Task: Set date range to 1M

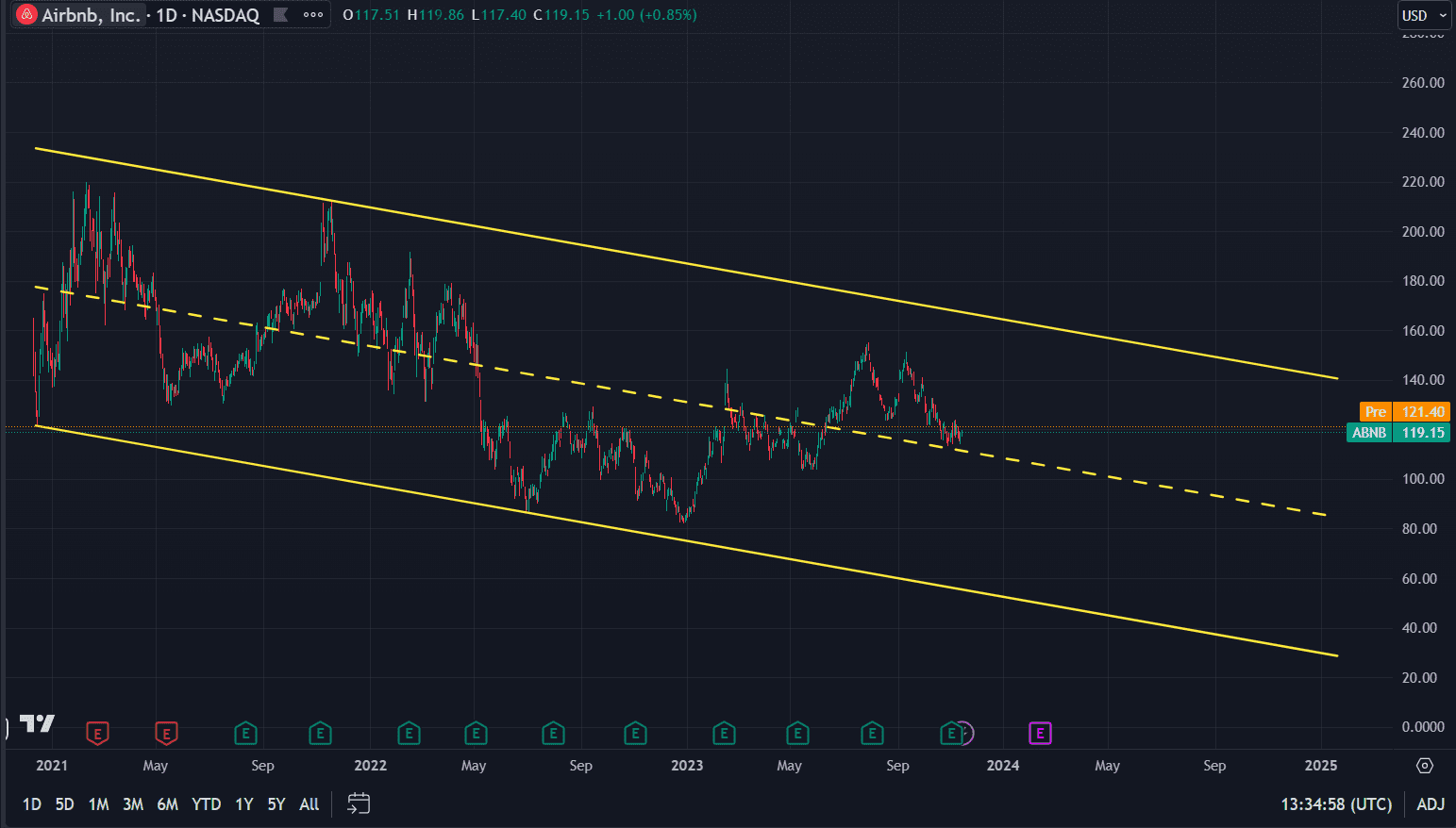Action: pos(98,804)
